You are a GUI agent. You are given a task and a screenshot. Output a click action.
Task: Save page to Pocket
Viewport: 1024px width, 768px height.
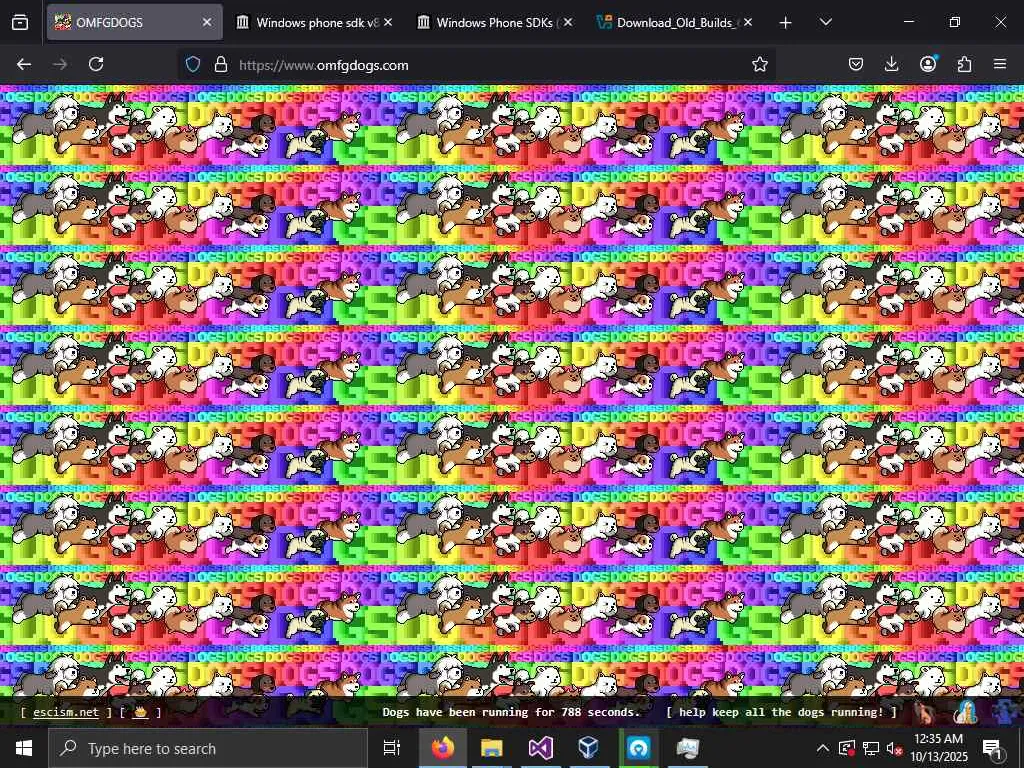point(856,64)
